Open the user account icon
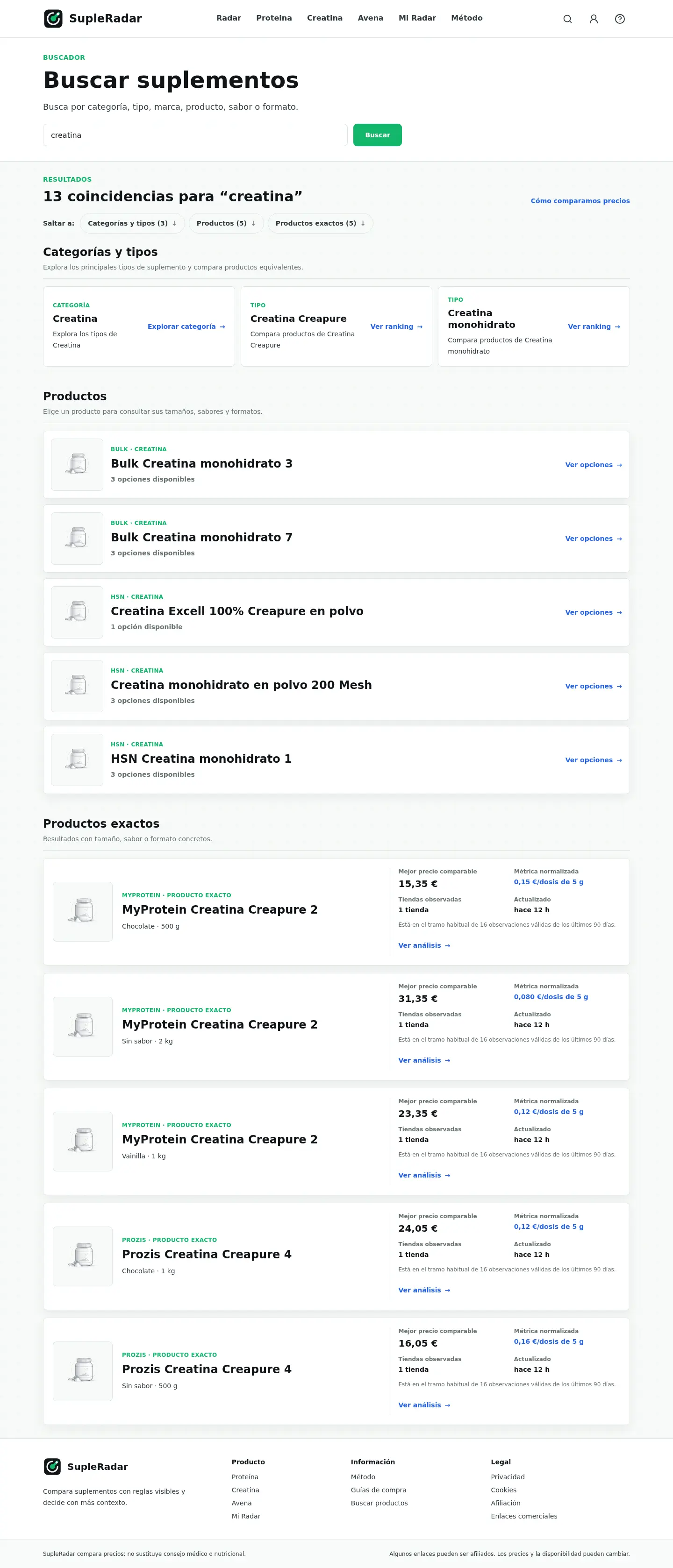This screenshot has width=673, height=1568. coord(593,19)
